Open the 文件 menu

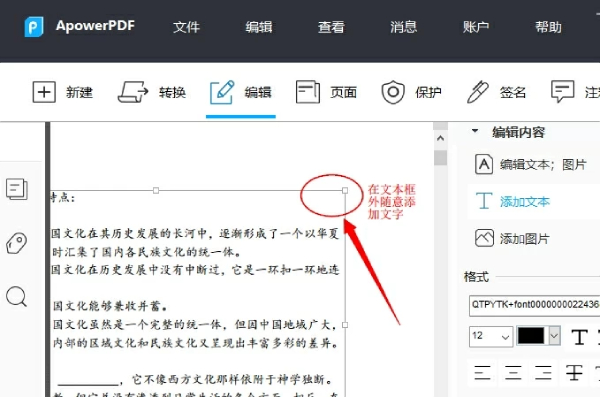[186, 27]
